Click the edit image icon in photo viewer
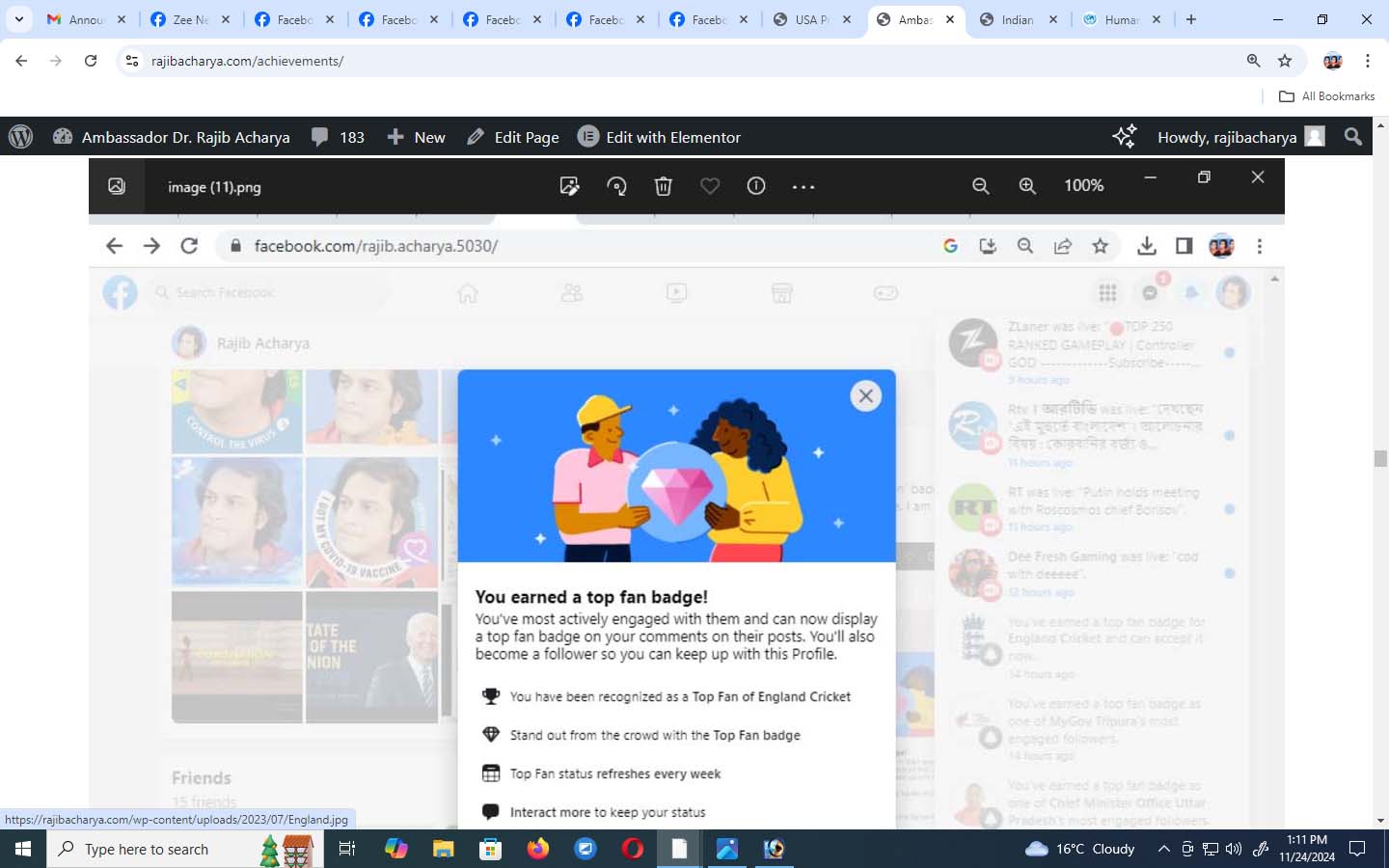Image resolution: width=1389 pixels, height=868 pixels. 569,186
